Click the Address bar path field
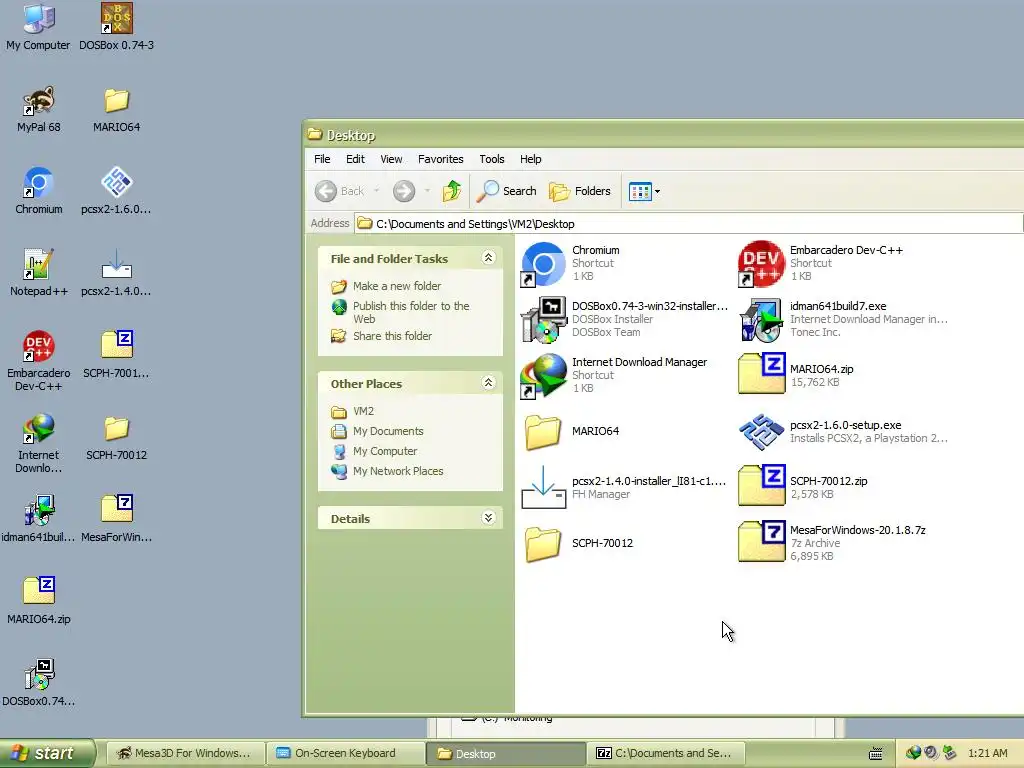 click(x=689, y=224)
